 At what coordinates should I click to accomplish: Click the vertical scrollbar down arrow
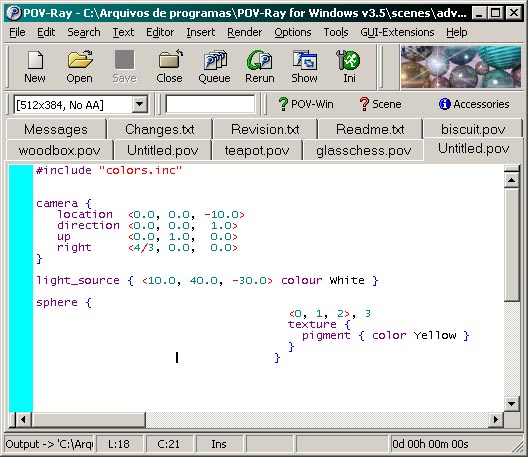click(512, 403)
